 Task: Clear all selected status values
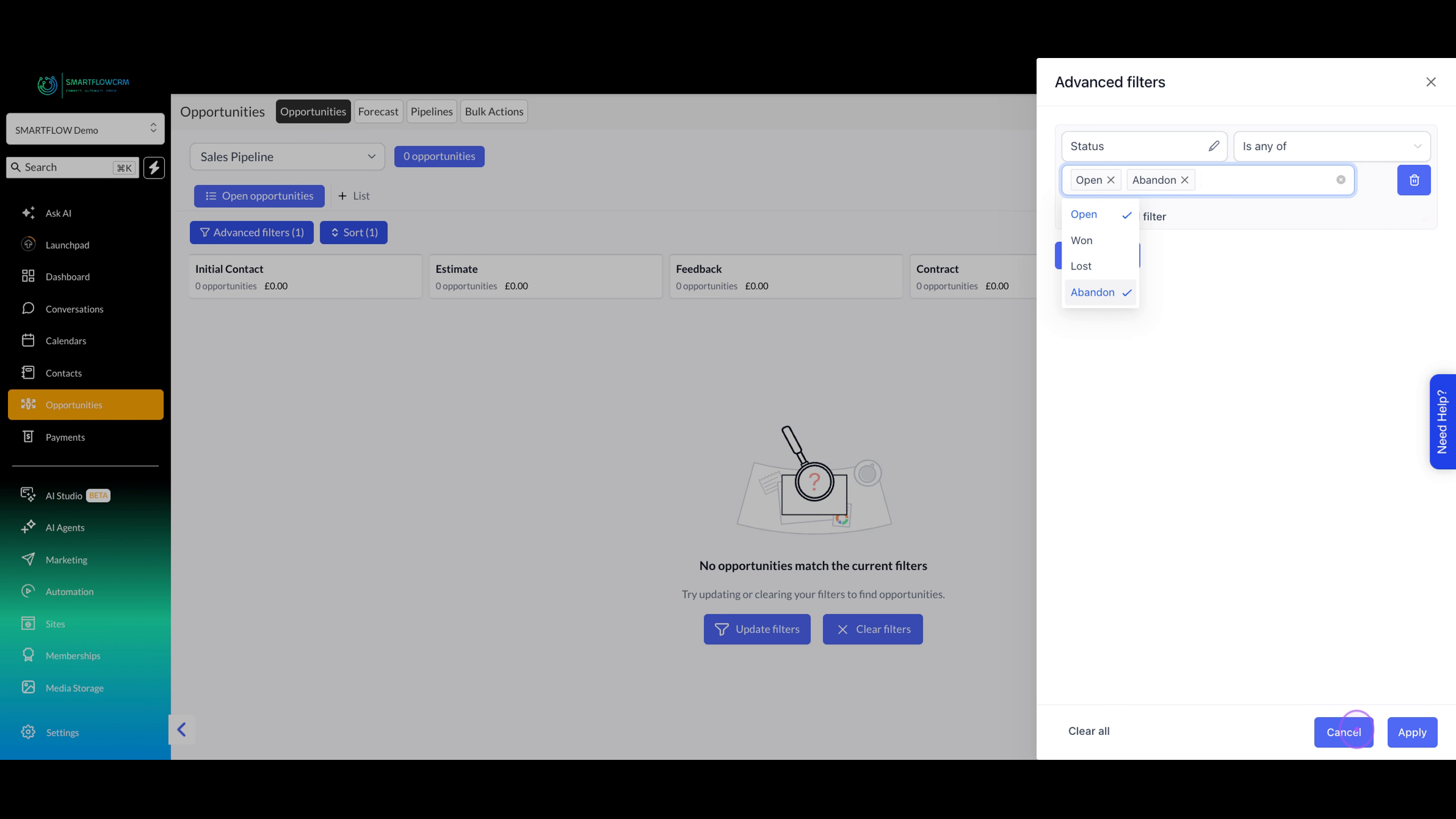coord(1341,180)
